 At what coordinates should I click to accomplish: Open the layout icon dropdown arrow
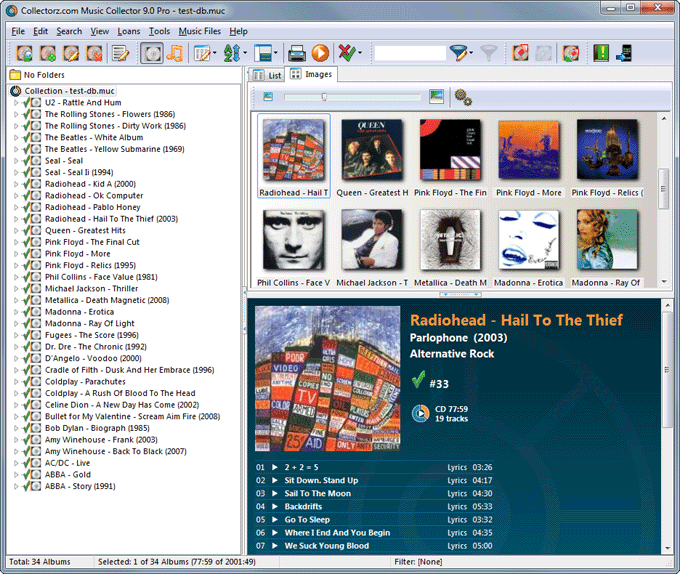275,53
